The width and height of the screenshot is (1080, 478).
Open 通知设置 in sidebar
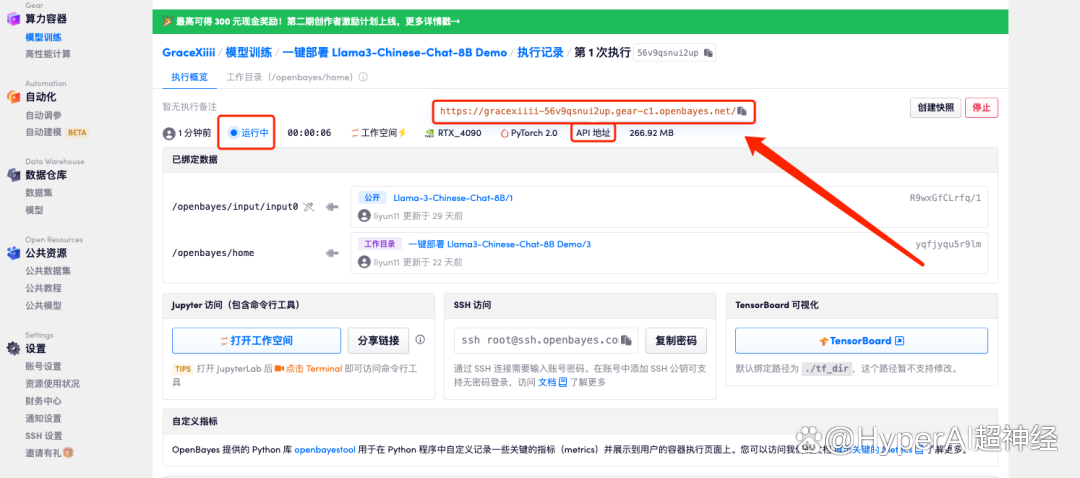(x=43, y=418)
